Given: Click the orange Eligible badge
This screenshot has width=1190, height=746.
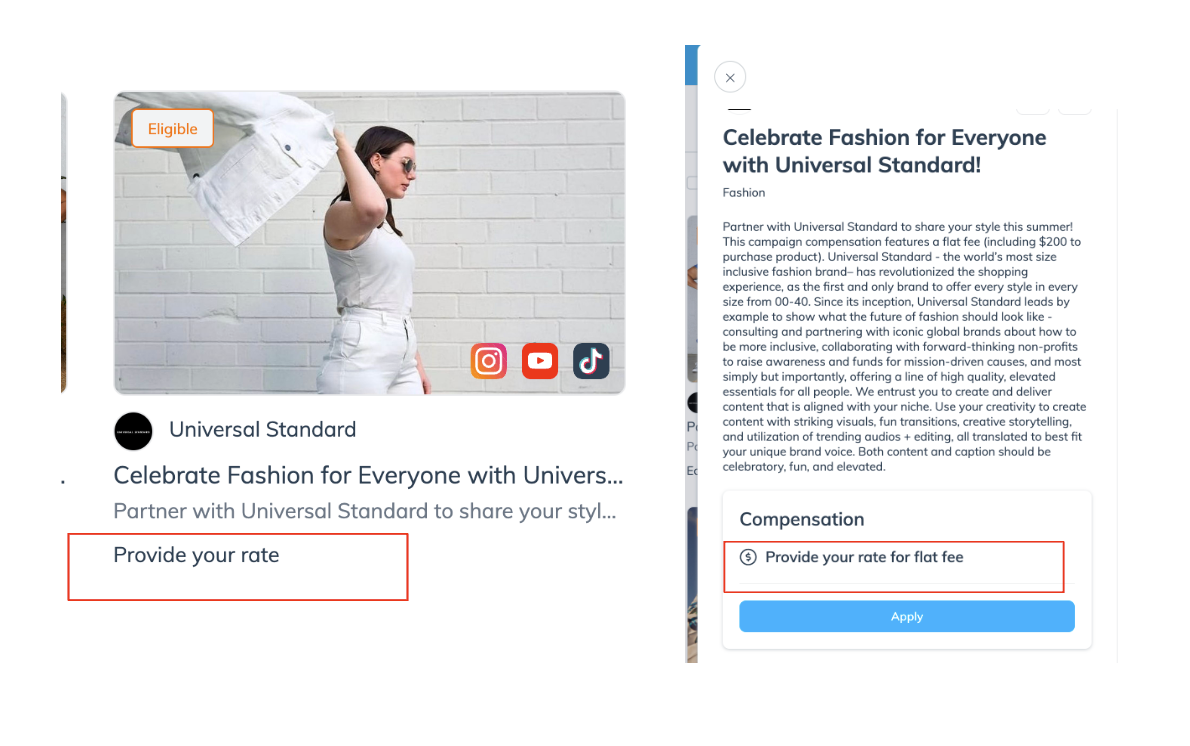Looking at the screenshot, I should tap(172, 128).
